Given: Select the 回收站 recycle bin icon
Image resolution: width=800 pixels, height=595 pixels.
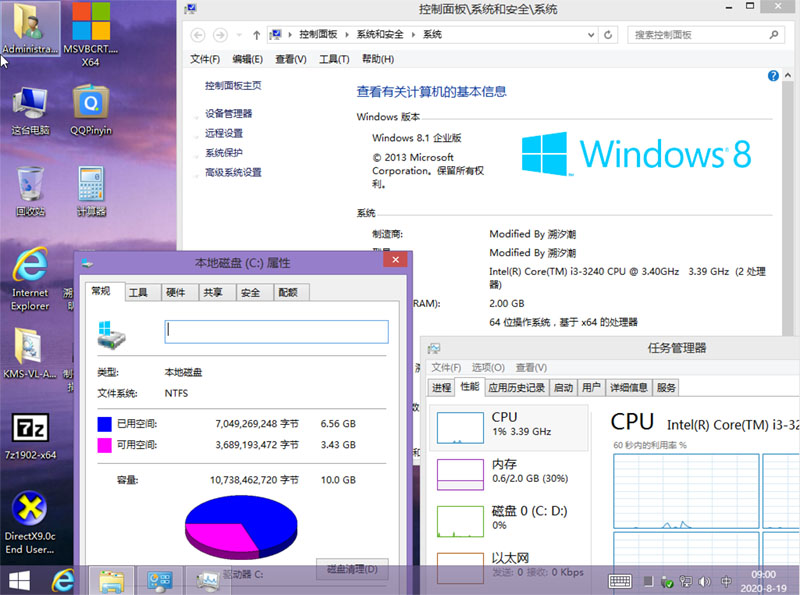Looking at the screenshot, I should (x=30, y=191).
